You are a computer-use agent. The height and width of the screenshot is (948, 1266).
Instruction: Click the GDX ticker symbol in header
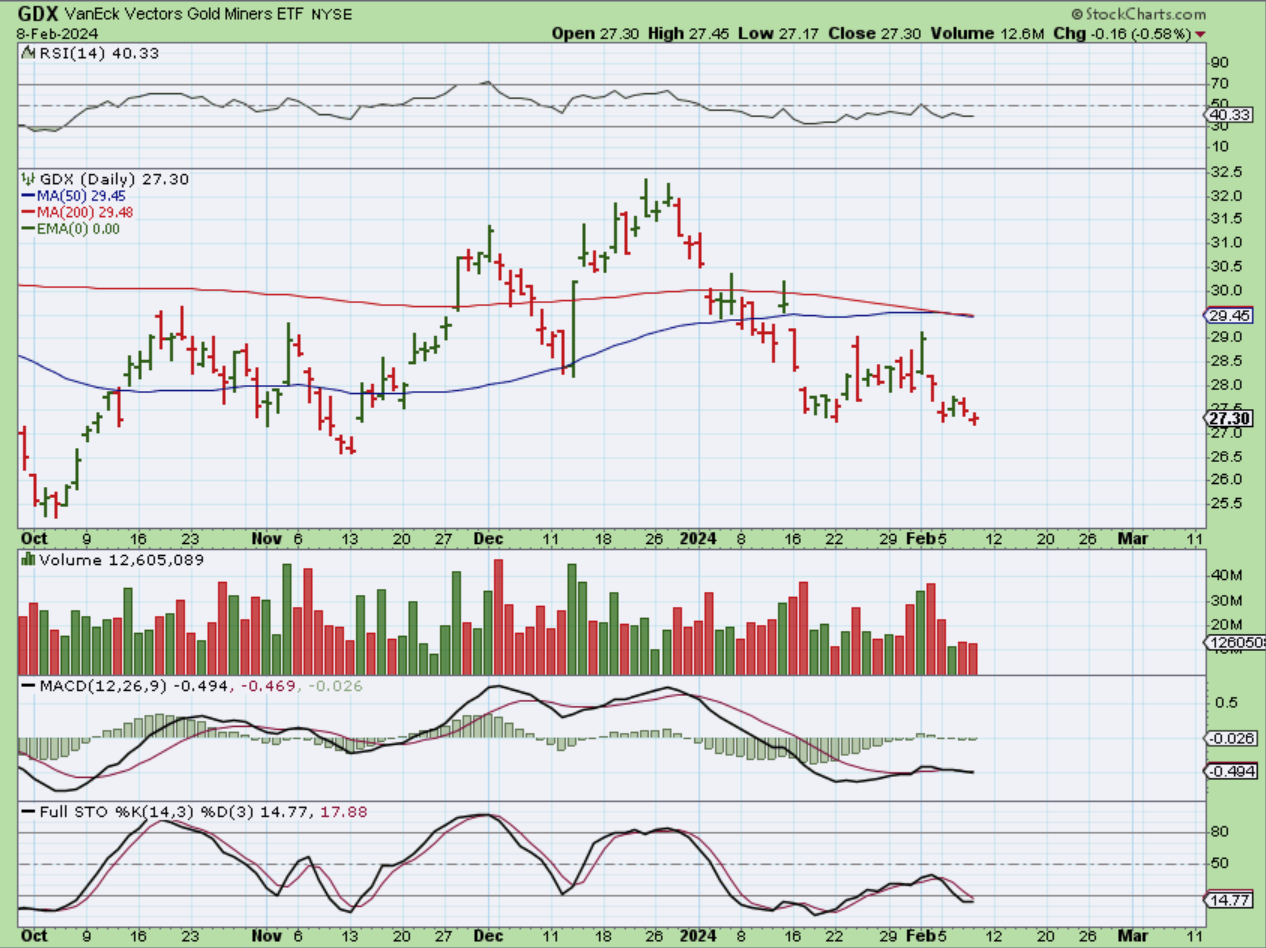(38, 14)
